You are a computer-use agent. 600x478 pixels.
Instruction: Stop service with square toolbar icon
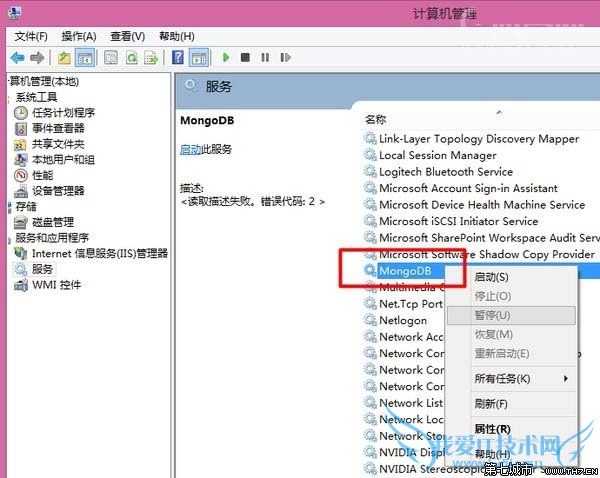point(245,57)
